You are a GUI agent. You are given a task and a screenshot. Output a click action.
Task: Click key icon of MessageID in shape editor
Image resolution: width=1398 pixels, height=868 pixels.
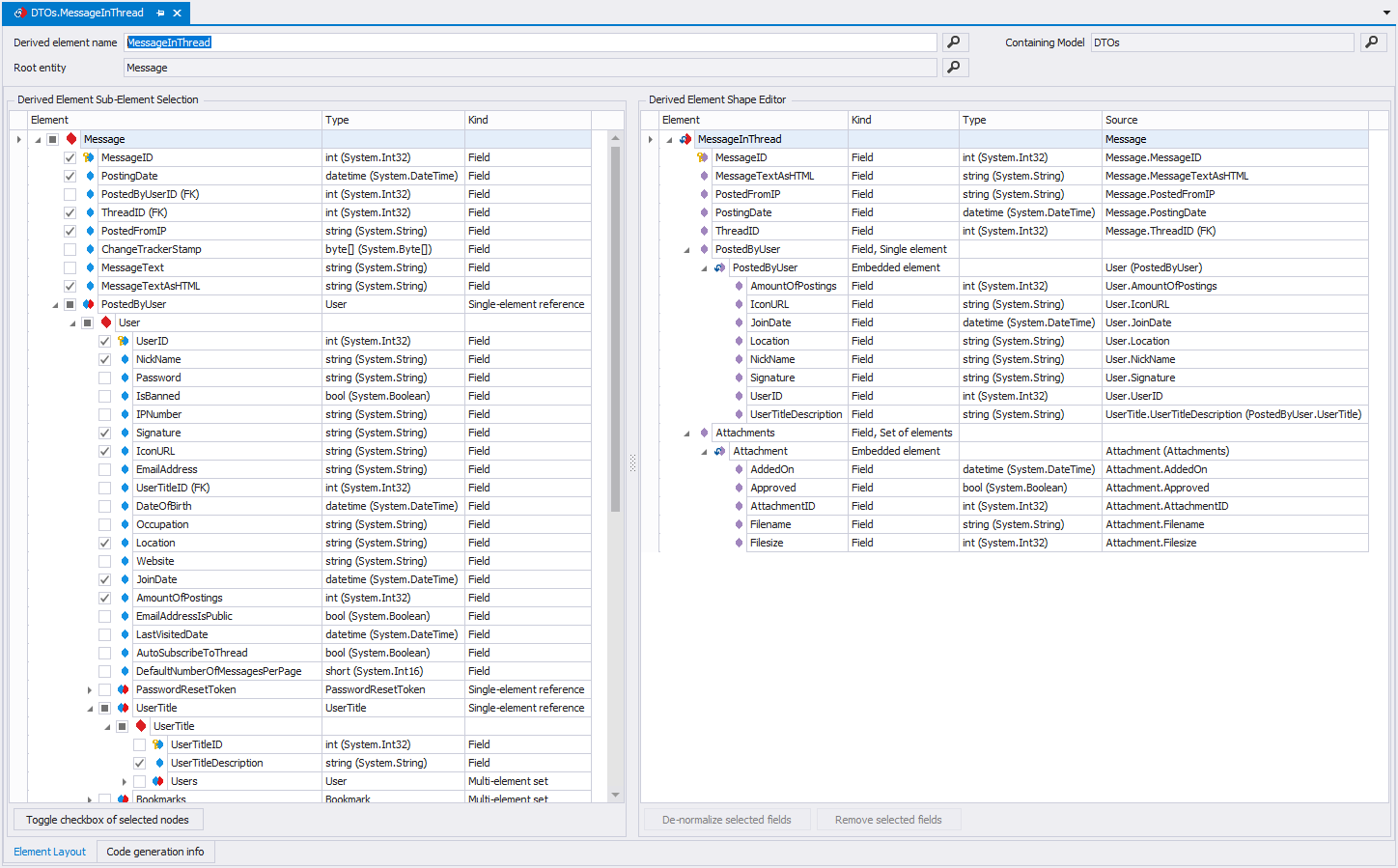click(x=703, y=157)
